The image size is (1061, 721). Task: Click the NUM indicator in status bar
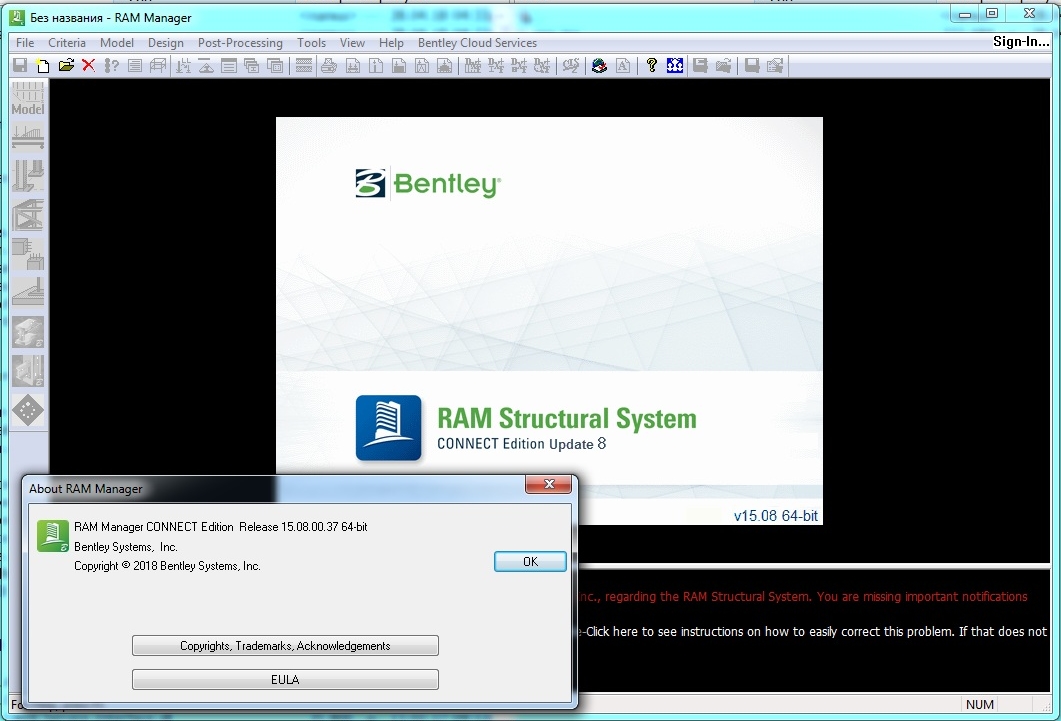[x=980, y=705]
